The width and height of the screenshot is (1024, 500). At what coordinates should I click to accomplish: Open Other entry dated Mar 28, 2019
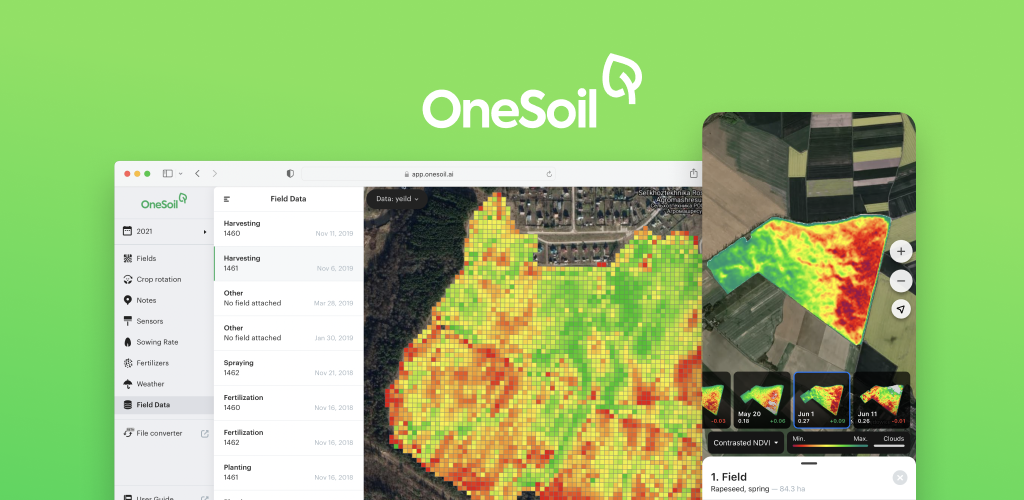pyautogui.click(x=288, y=298)
